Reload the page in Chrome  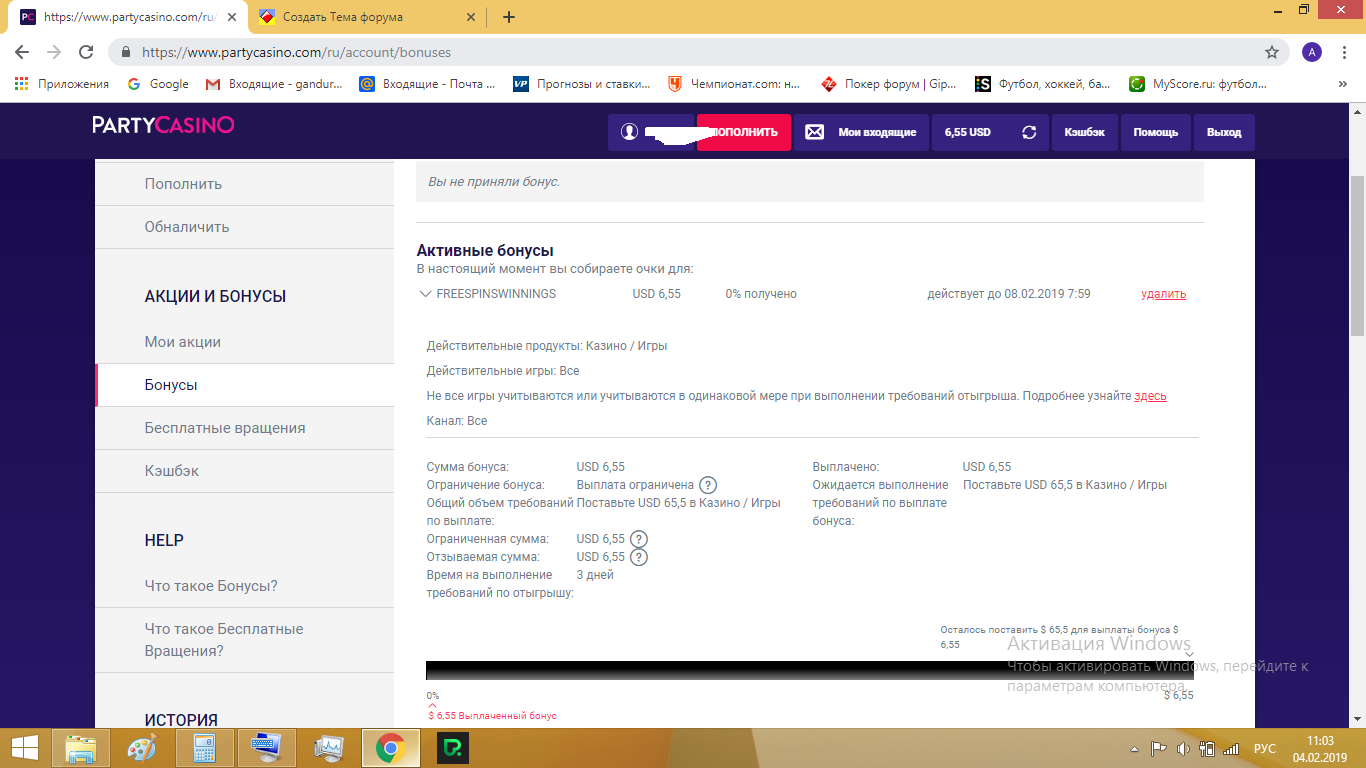pos(86,52)
